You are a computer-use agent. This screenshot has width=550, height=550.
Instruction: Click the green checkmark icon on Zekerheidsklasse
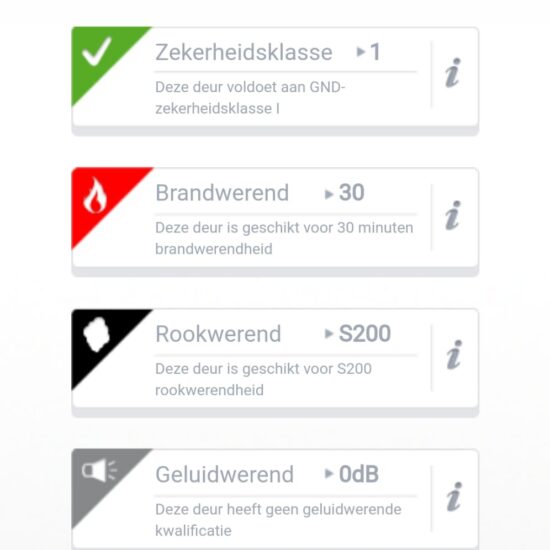click(96, 52)
